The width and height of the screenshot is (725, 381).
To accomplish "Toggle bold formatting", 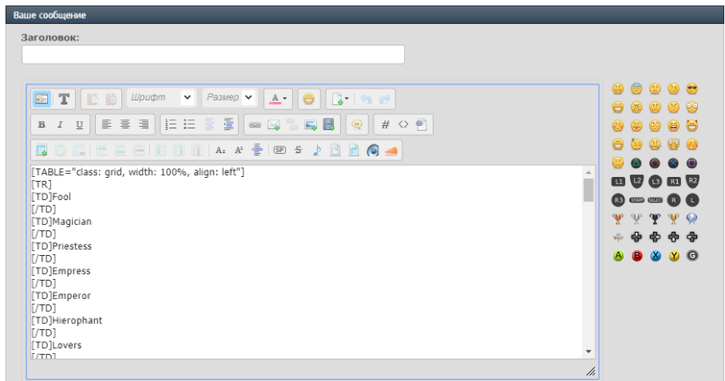I will tap(42, 124).
